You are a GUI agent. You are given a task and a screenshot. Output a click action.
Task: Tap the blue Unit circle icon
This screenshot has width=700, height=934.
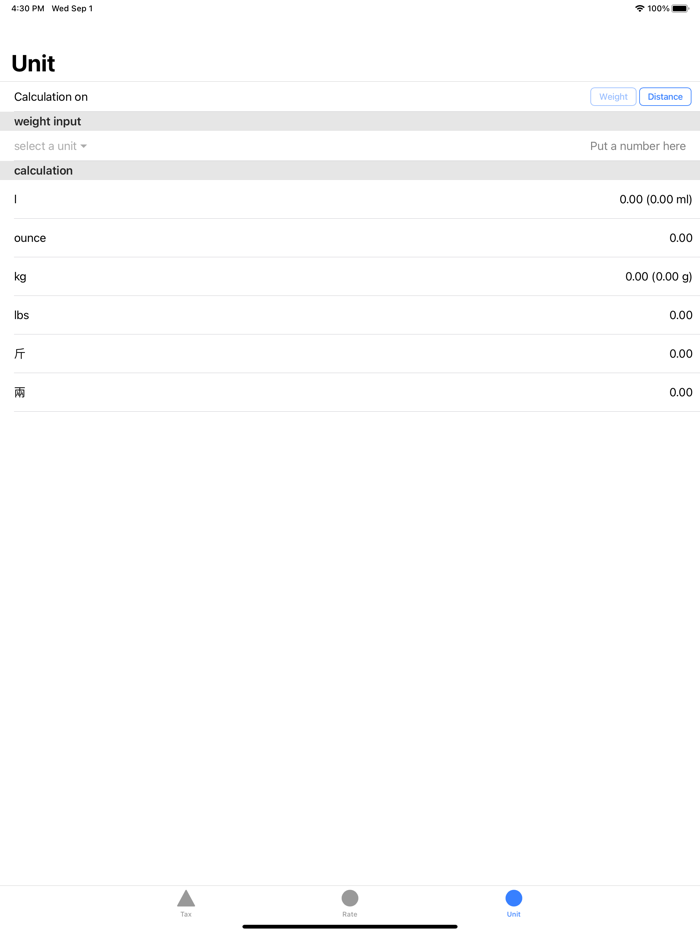coord(514,898)
